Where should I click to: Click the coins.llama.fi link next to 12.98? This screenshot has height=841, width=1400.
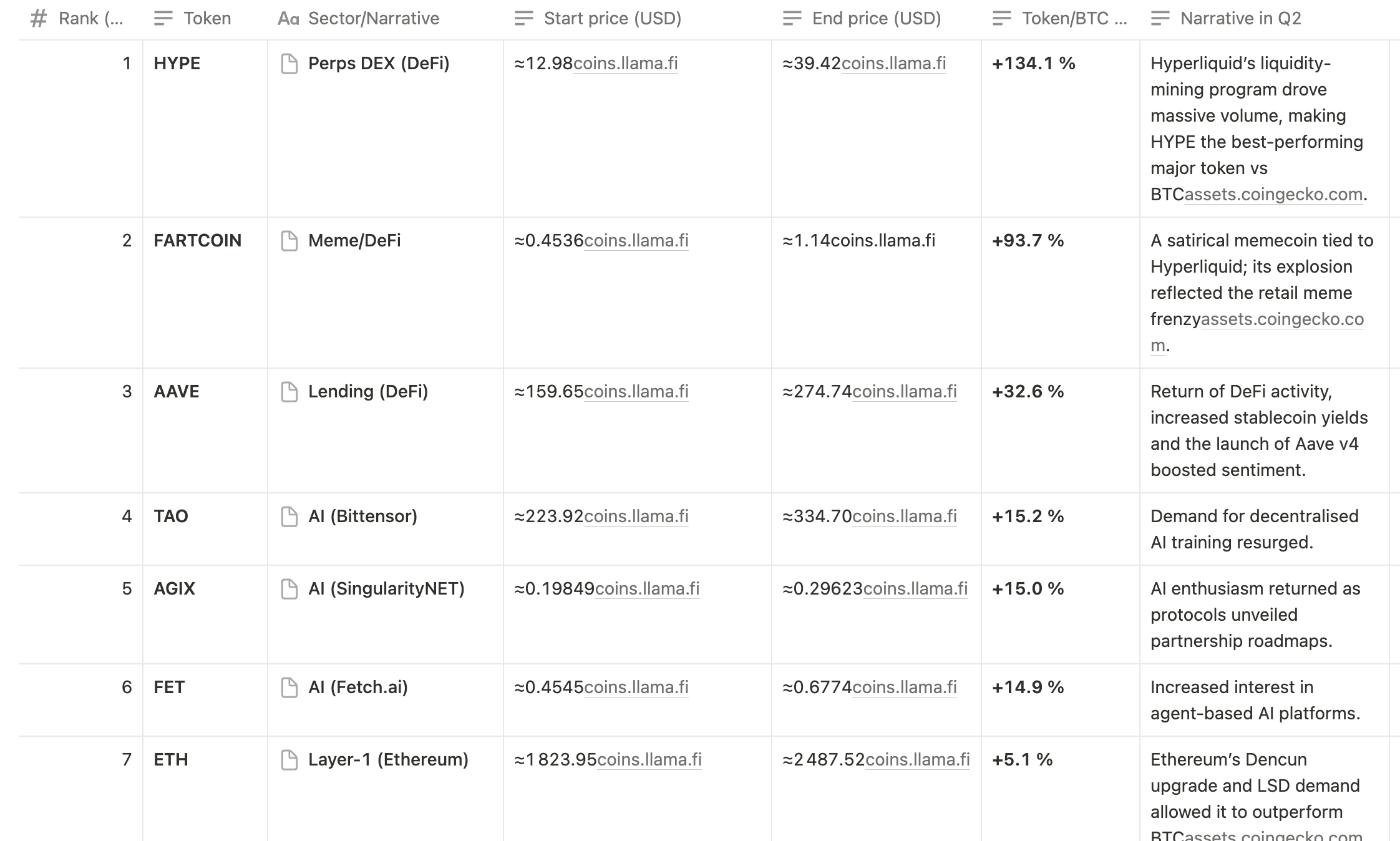(626, 63)
